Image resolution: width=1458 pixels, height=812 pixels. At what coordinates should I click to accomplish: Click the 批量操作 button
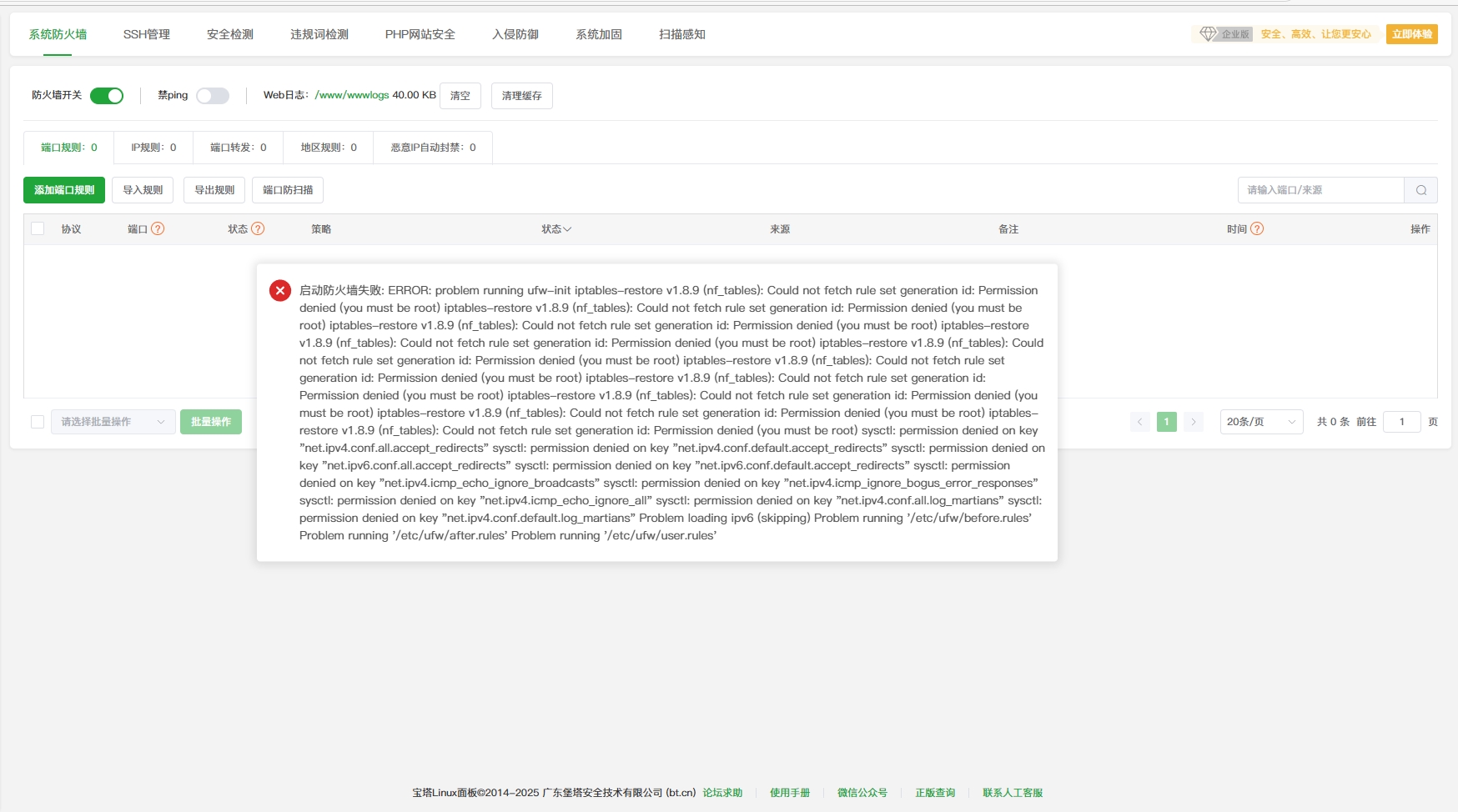[211, 422]
